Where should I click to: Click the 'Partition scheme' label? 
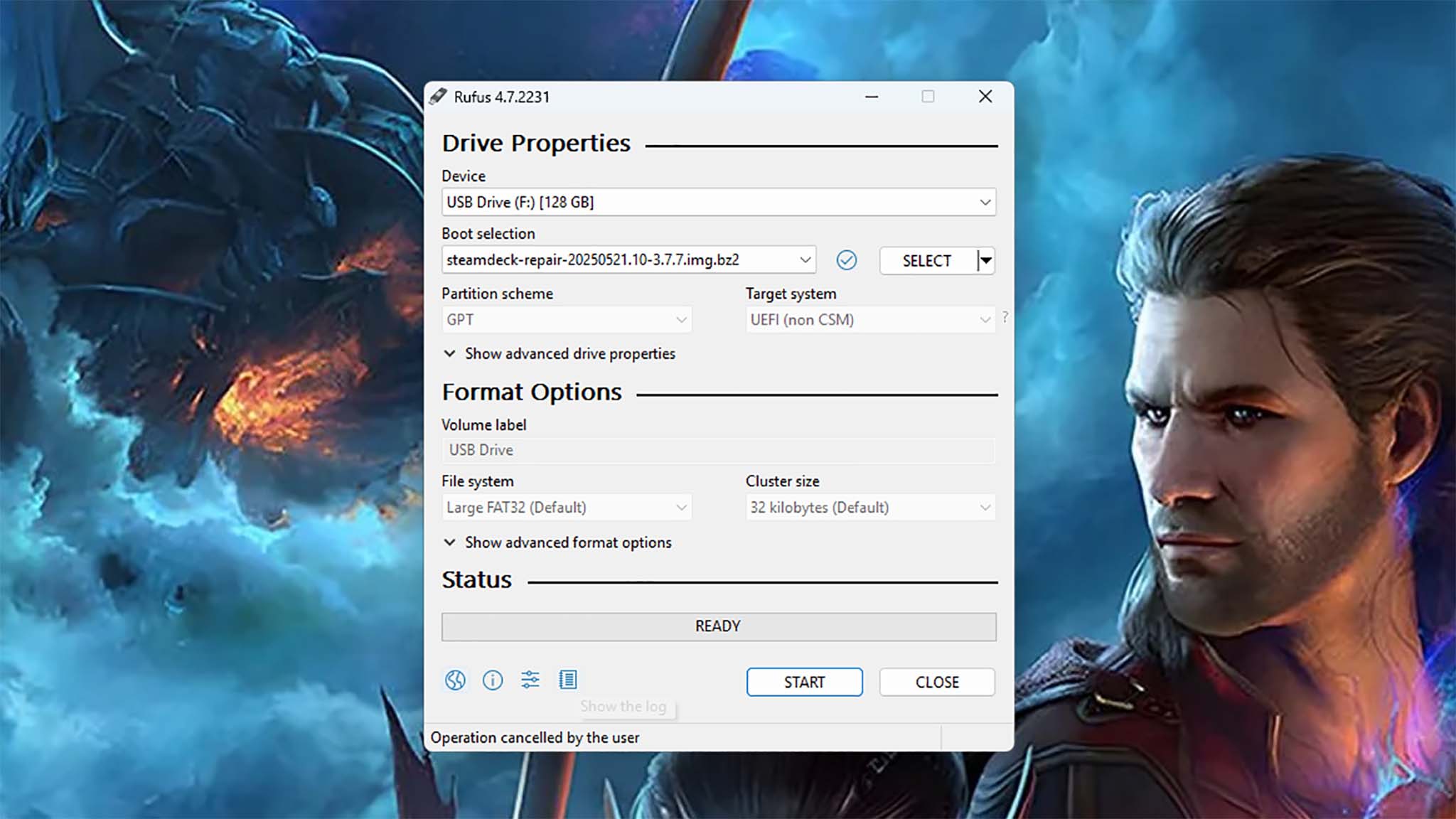pyautogui.click(x=497, y=294)
